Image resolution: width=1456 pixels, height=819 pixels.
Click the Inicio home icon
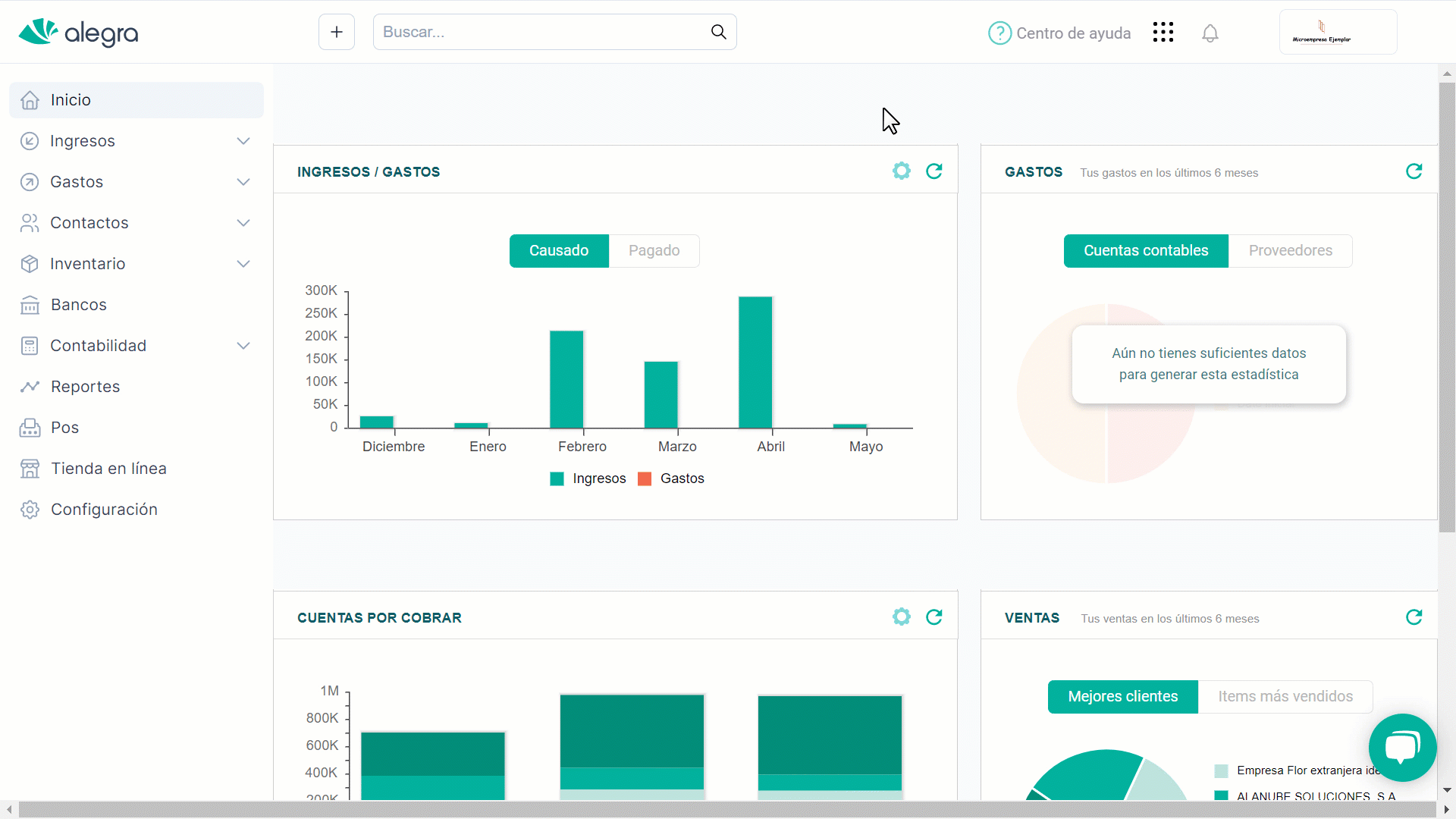[x=30, y=100]
